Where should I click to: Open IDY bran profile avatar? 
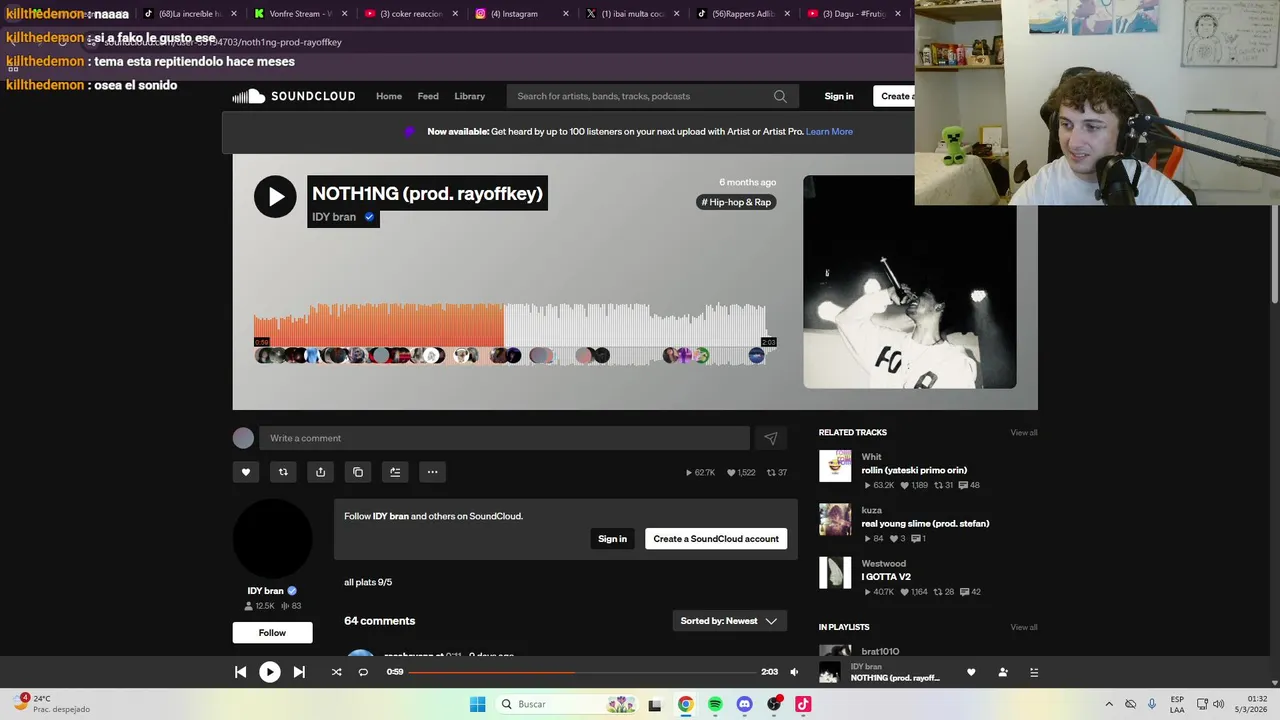(272, 538)
